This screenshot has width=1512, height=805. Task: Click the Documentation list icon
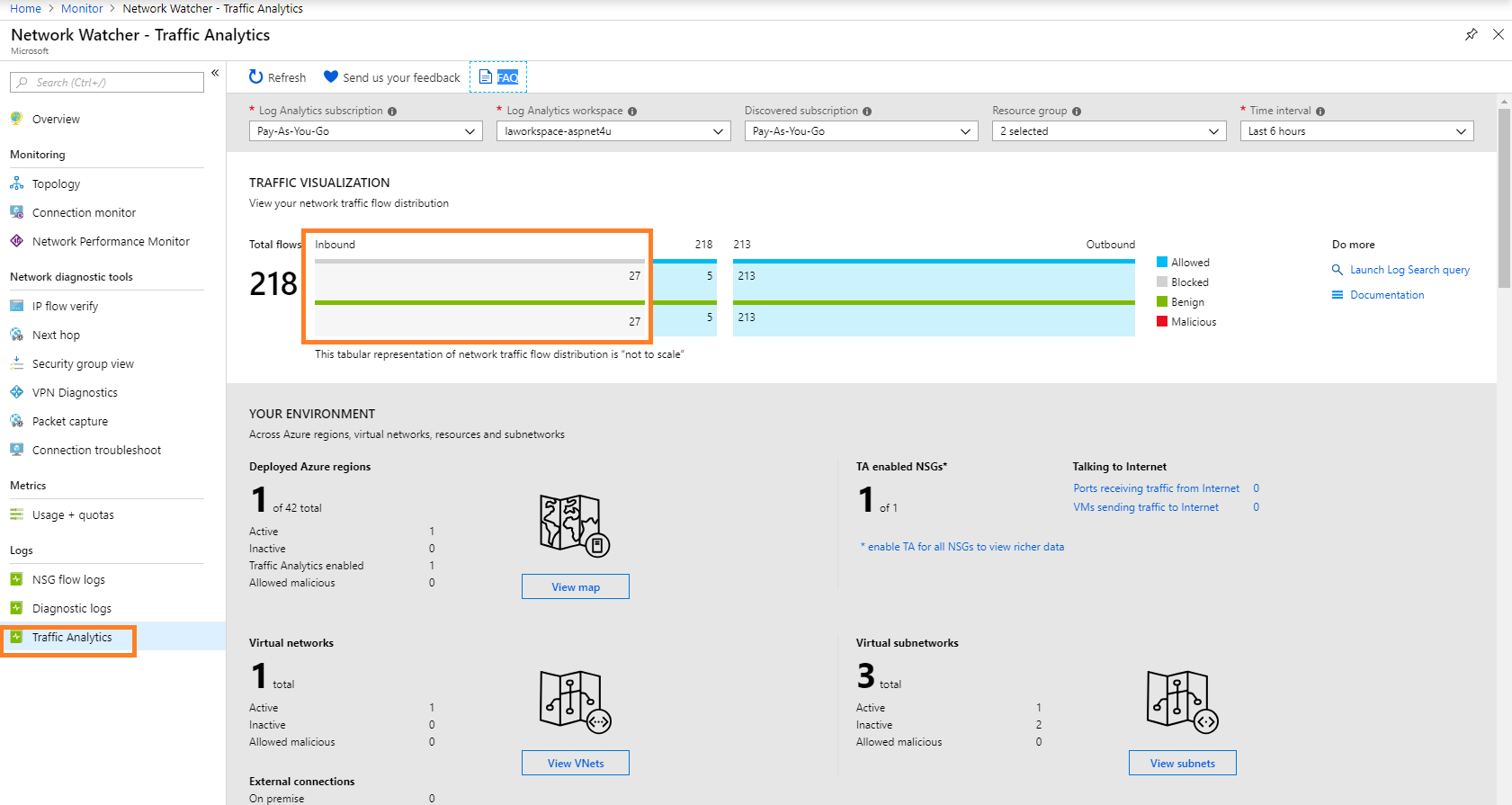1338,295
